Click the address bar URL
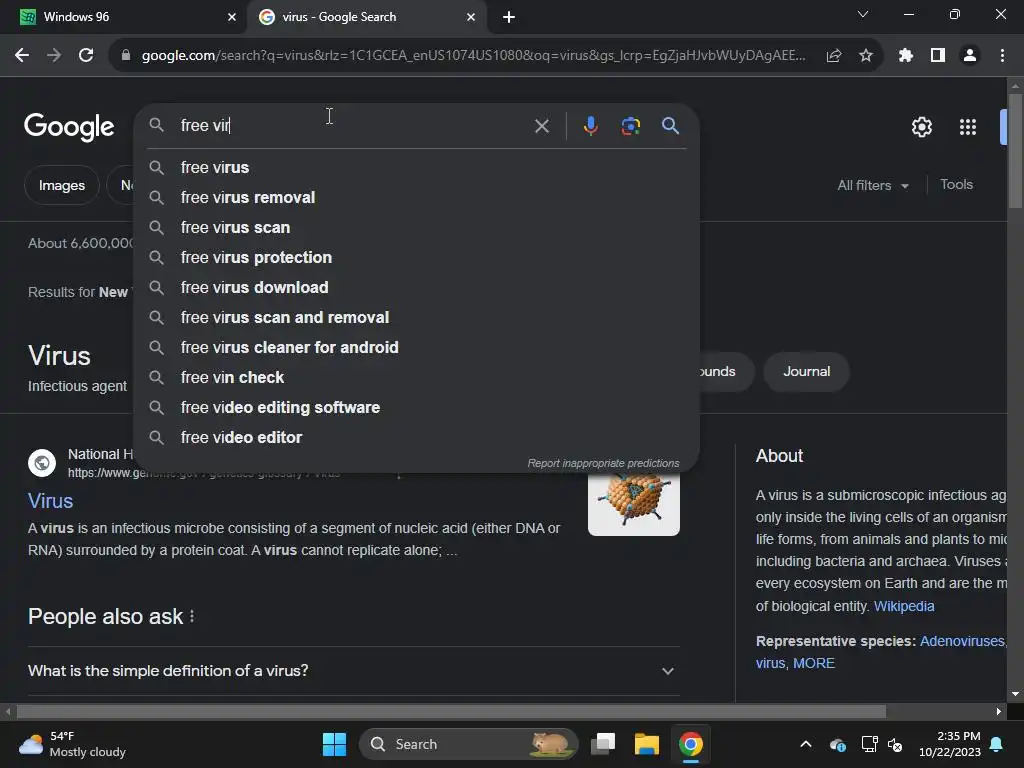The image size is (1024, 768). click(473, 56)
